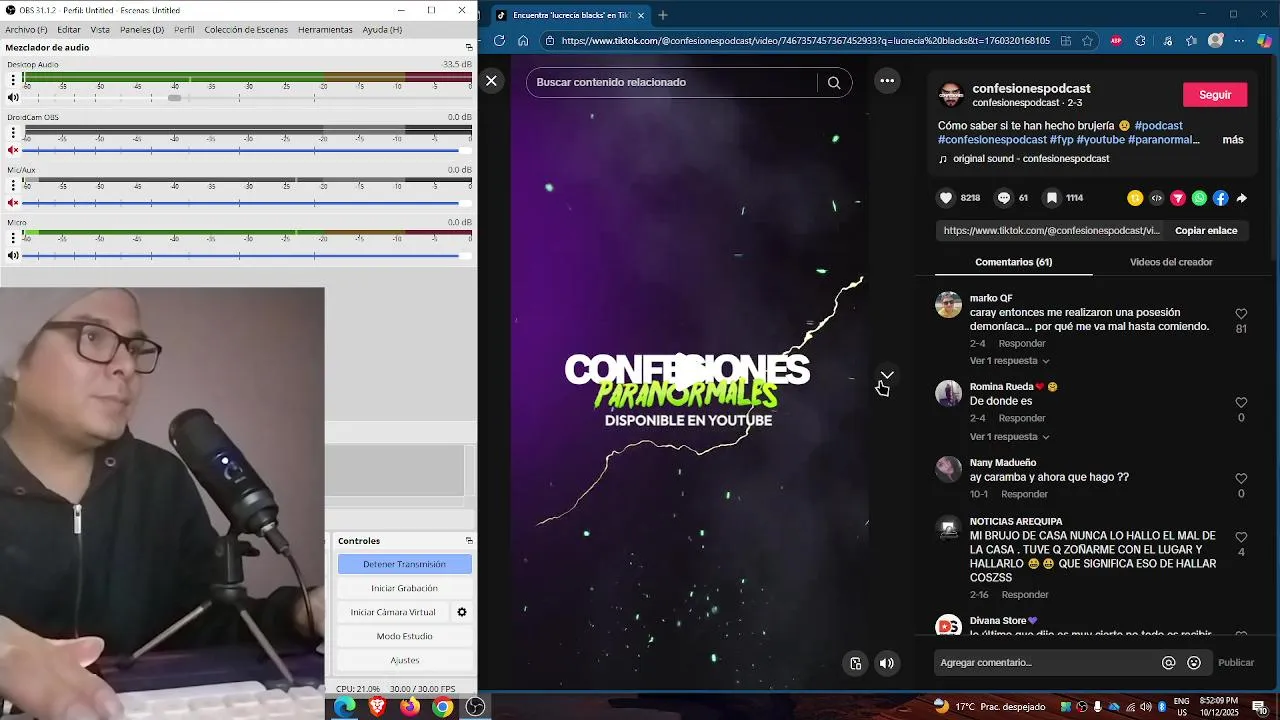
Task: Get embed code via embed icon
Action: click(1157, 198)
